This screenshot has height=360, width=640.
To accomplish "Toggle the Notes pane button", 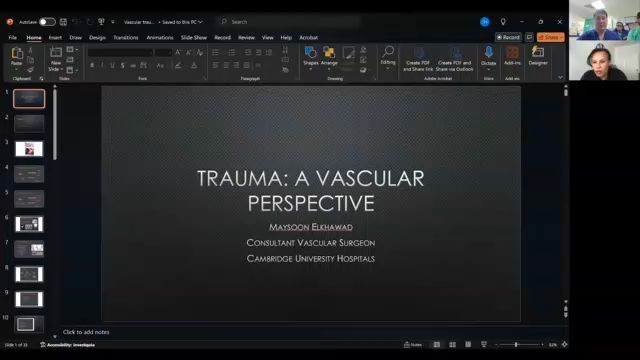I will [413, 345].
